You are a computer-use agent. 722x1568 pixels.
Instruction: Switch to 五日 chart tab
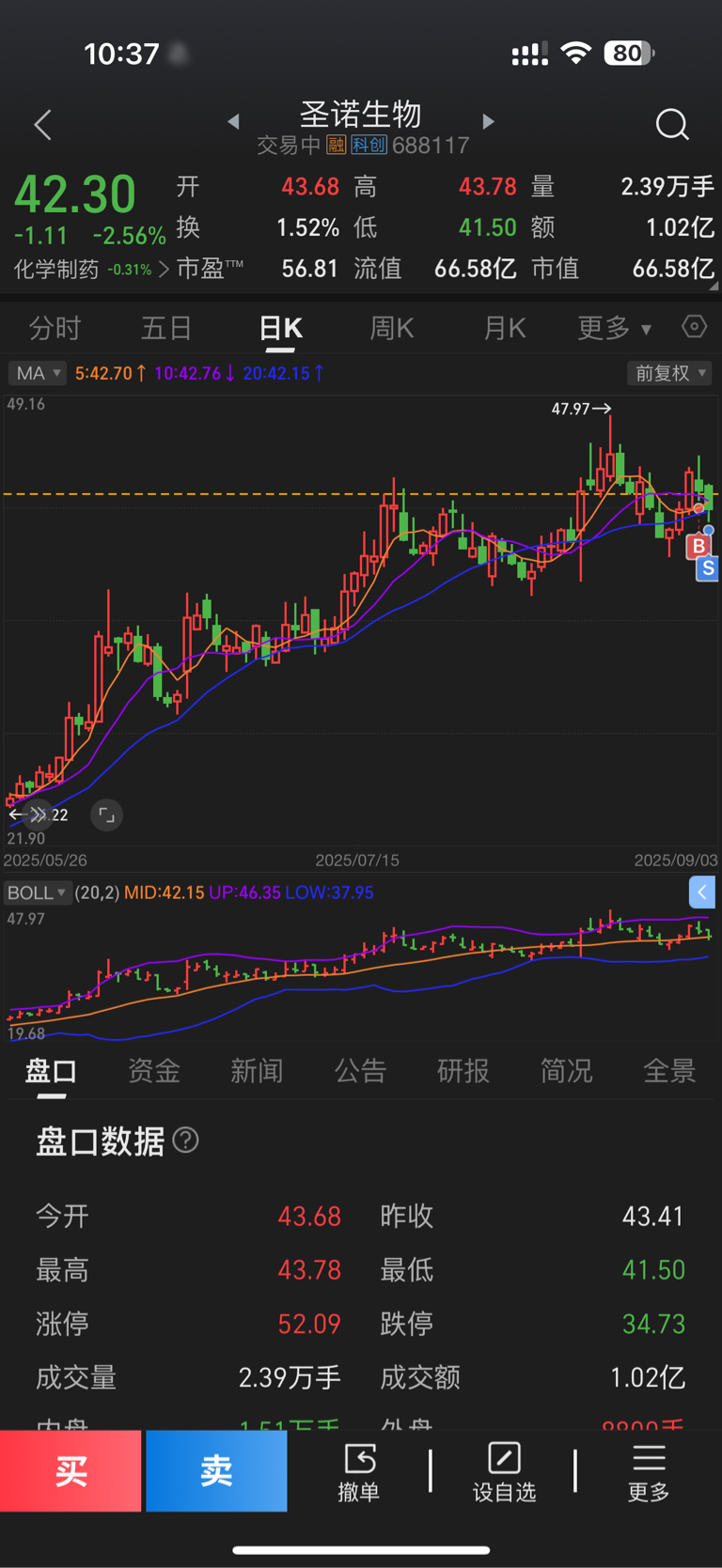pyautogui.click(x=166, y=328)
